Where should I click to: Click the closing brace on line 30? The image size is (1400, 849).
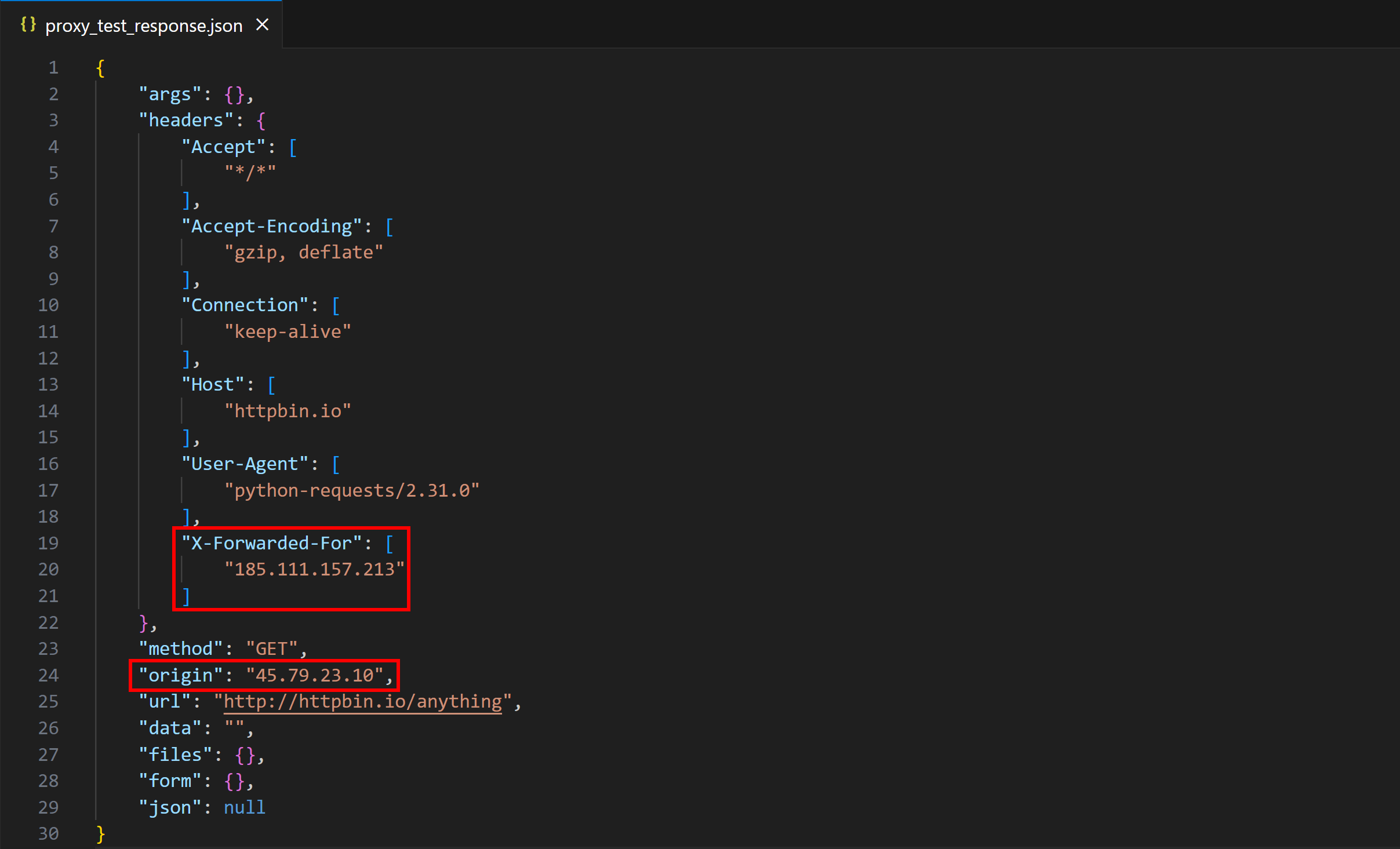click(x=100, y=833)
